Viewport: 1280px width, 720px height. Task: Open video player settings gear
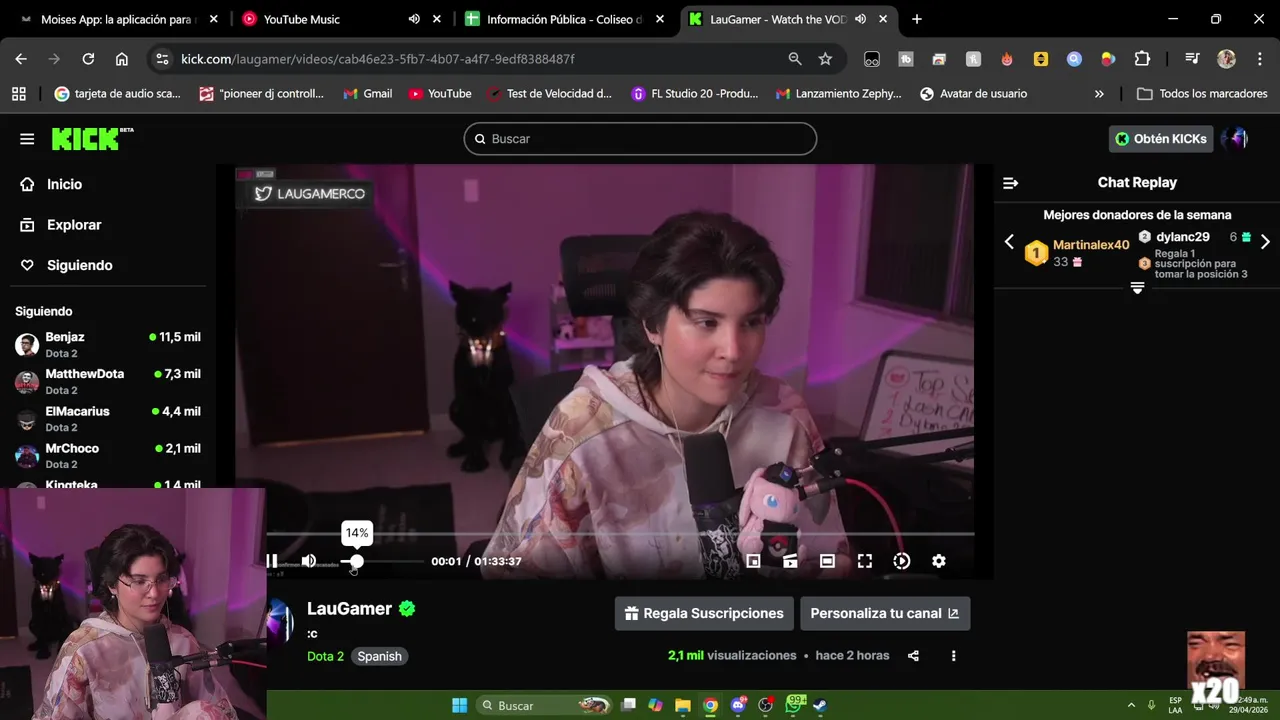939,561
